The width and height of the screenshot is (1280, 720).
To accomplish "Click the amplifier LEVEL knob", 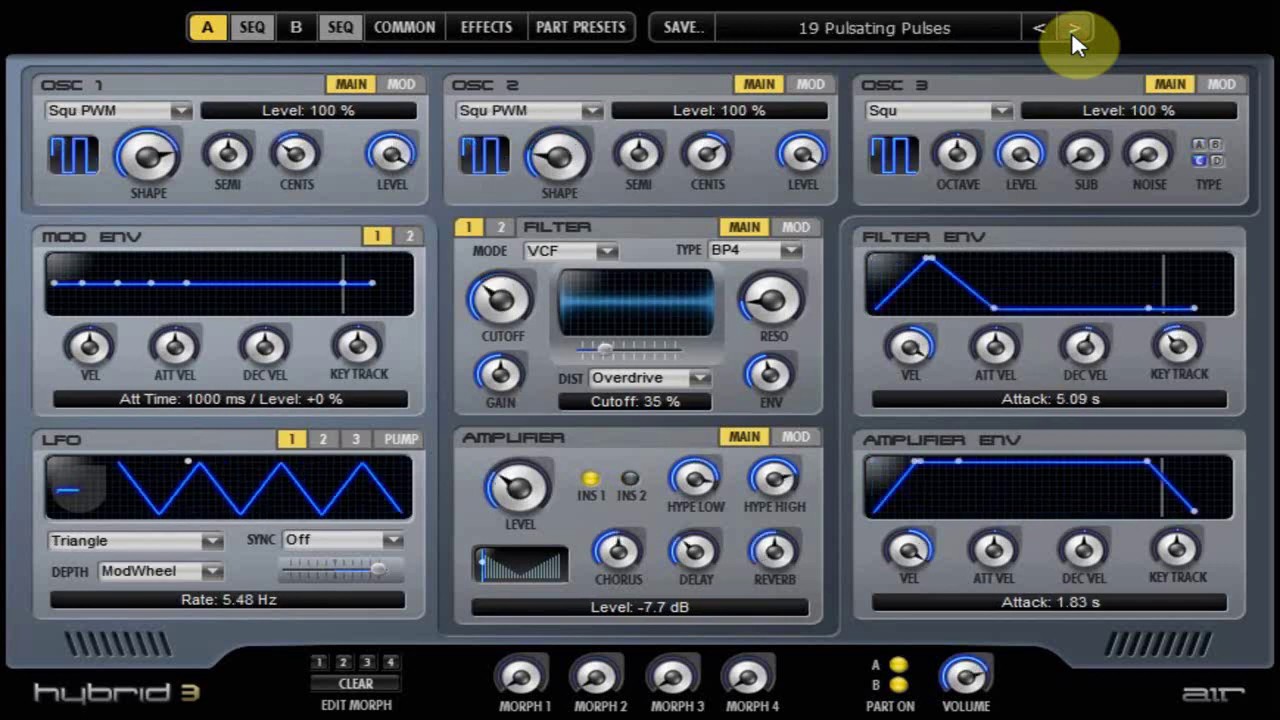I will (518, 486).
